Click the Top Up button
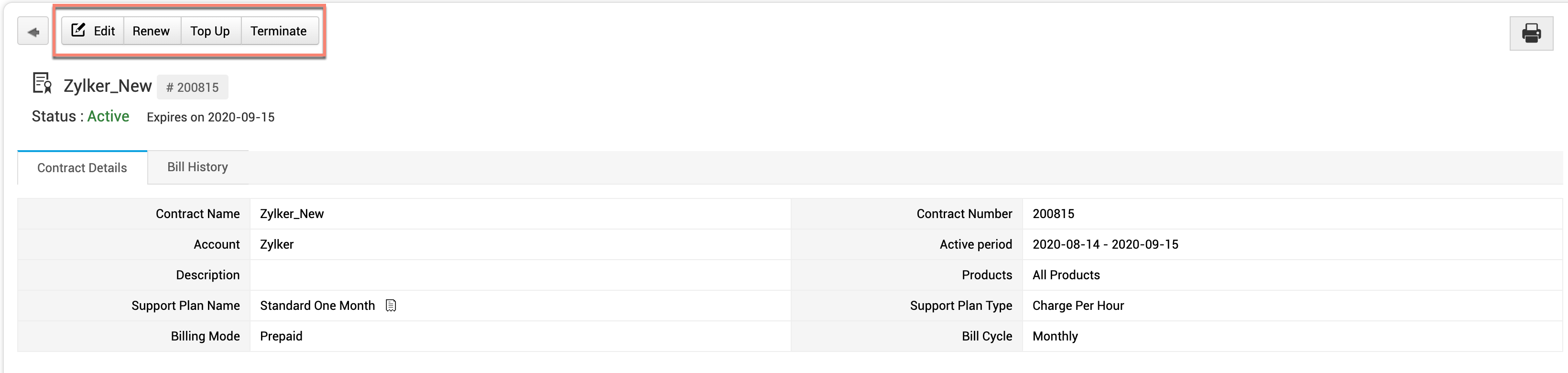The height and width of the screenshot is (373, 1568). click(210, 31)
